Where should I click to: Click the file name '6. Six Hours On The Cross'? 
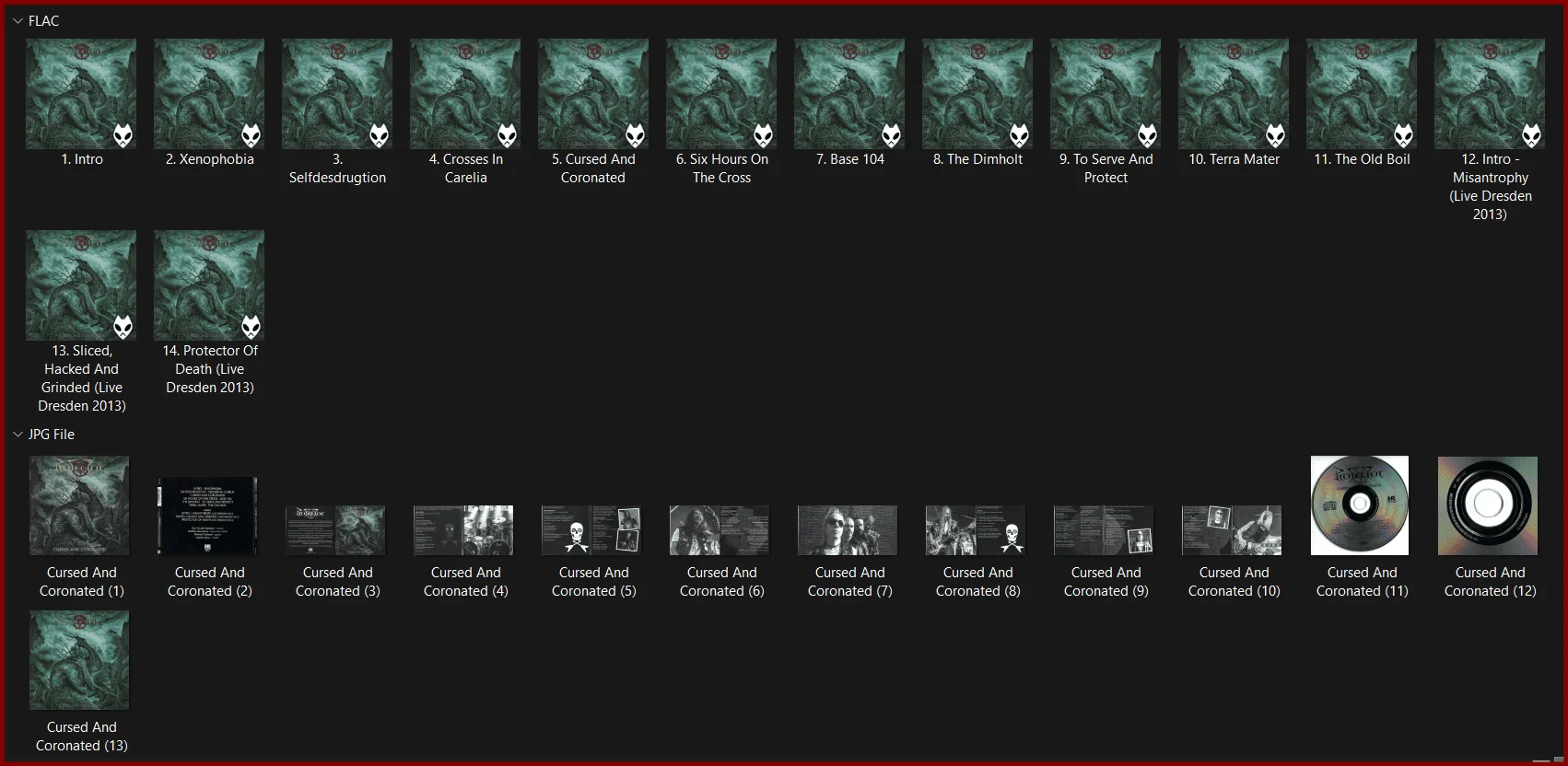tap(722, 168)
